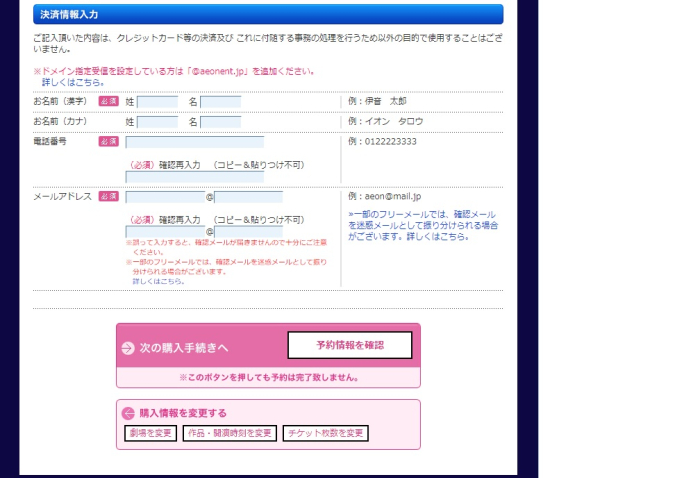Select the 作品・開間時刻を変更 button
The width and height of the screenshot is (700, 478).
click(x=229, y=433)
